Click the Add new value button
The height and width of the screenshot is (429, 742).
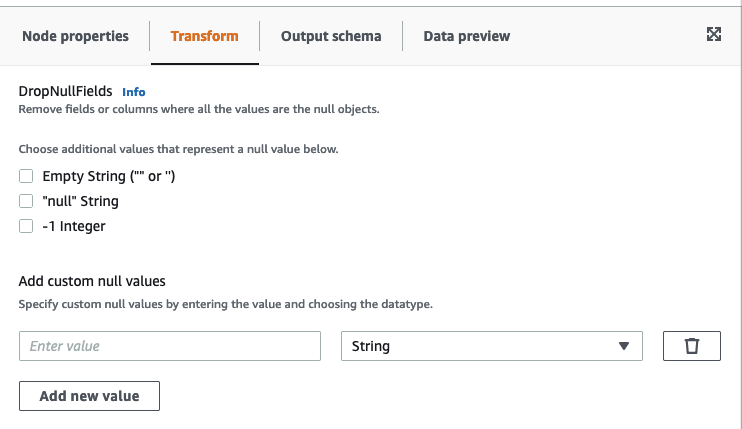tap(89, 396)
